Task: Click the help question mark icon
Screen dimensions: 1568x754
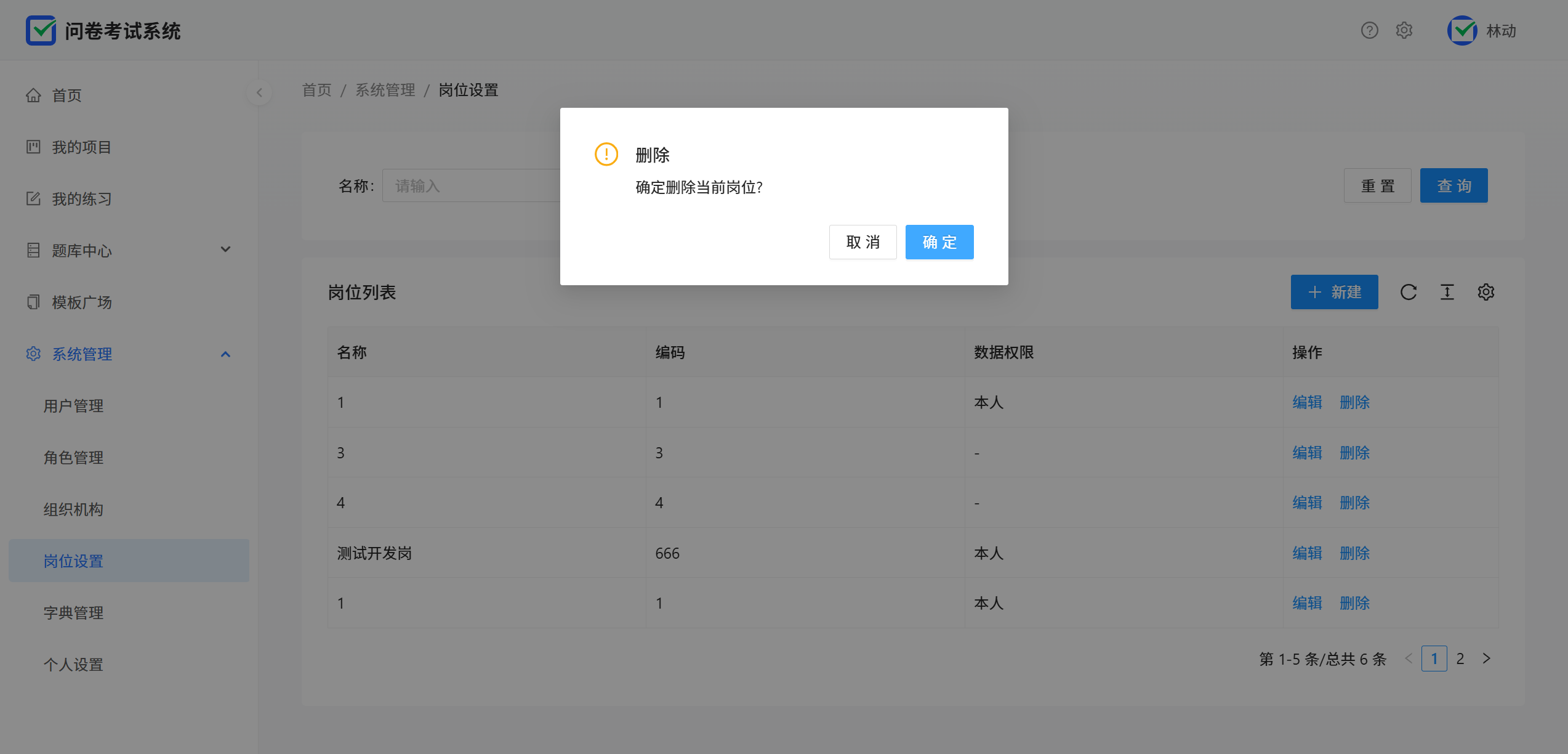Action: pos(1369,30)
